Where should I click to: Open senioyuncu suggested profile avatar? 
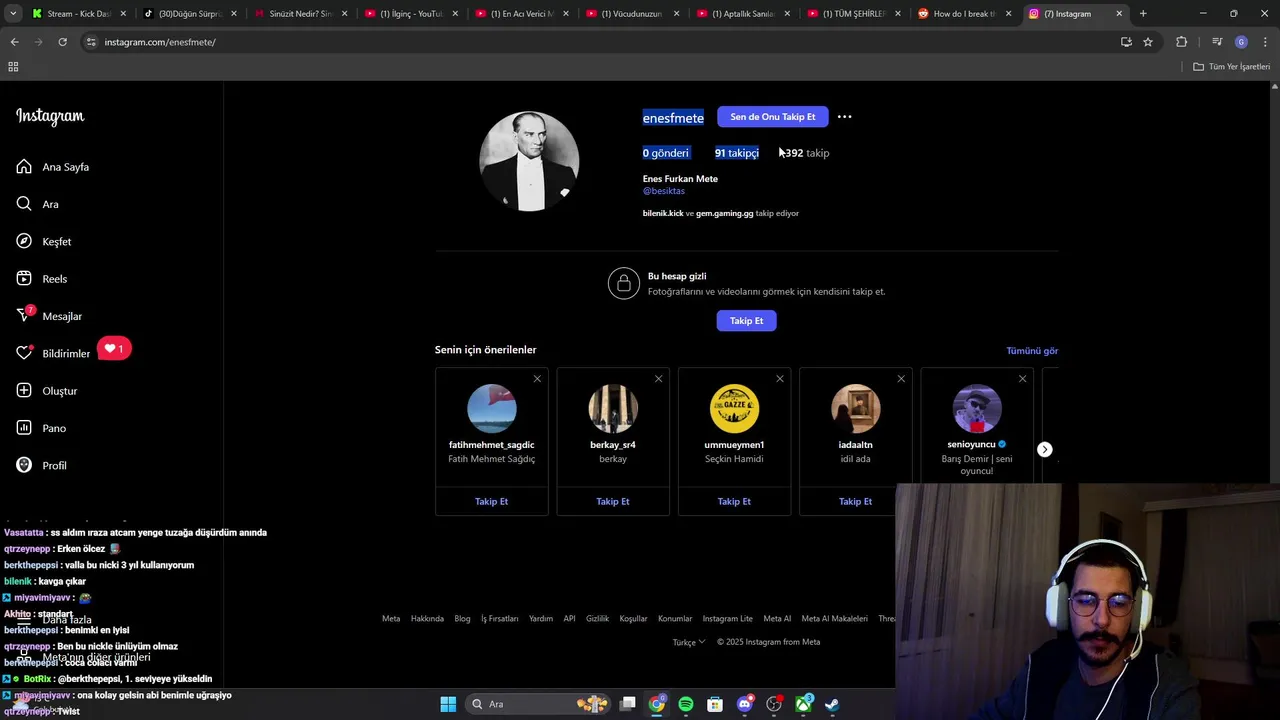[977, 409]
